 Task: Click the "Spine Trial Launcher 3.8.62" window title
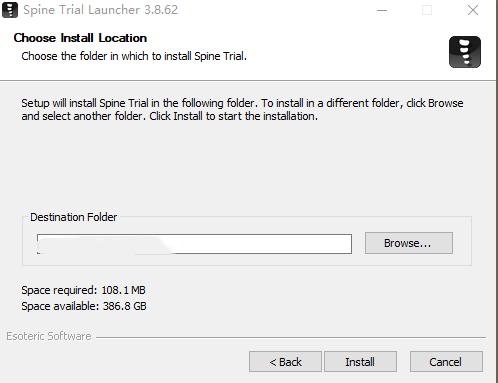100,10
